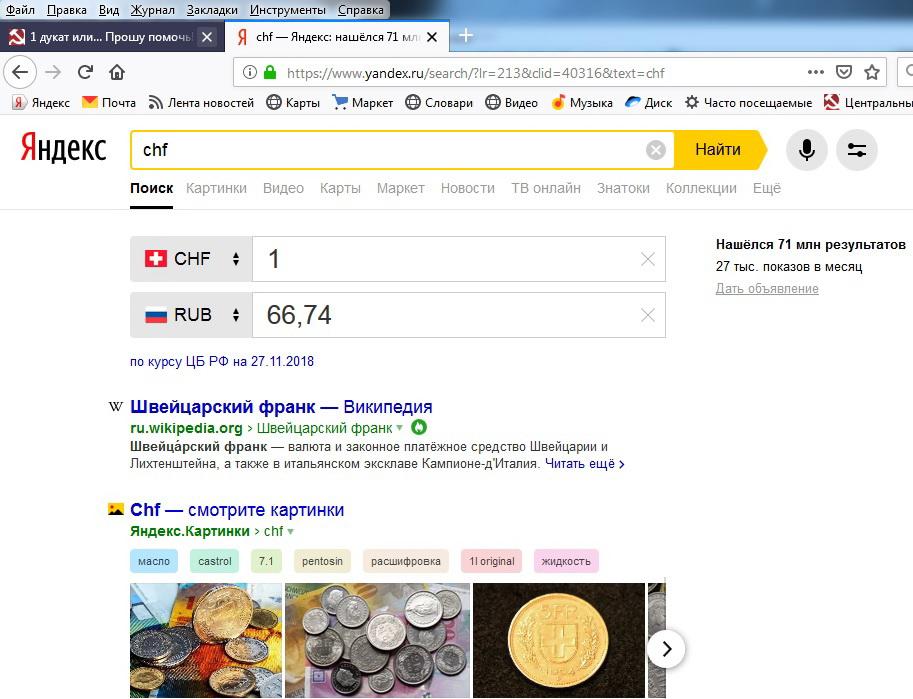Open the Карты bookmark in toolbar
Image resolution: width=913 pixels, height=699 pixels.
tap(293, 103)
